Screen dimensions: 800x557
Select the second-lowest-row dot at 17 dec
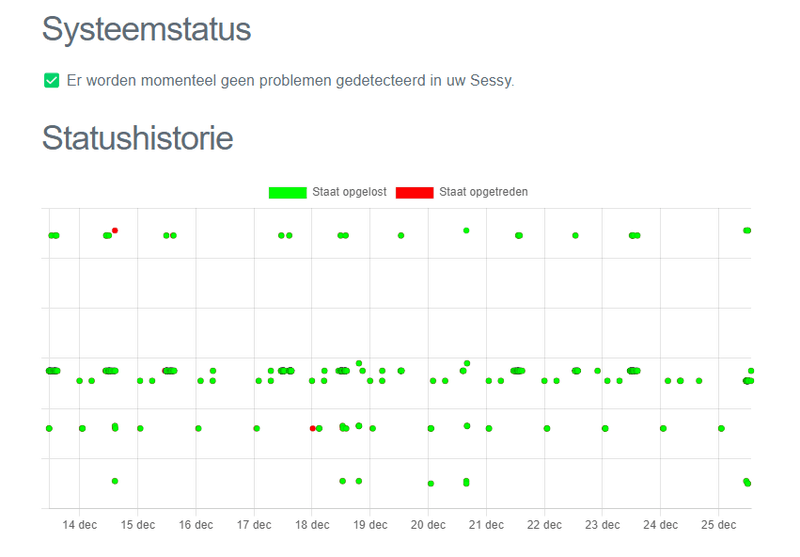257,428
